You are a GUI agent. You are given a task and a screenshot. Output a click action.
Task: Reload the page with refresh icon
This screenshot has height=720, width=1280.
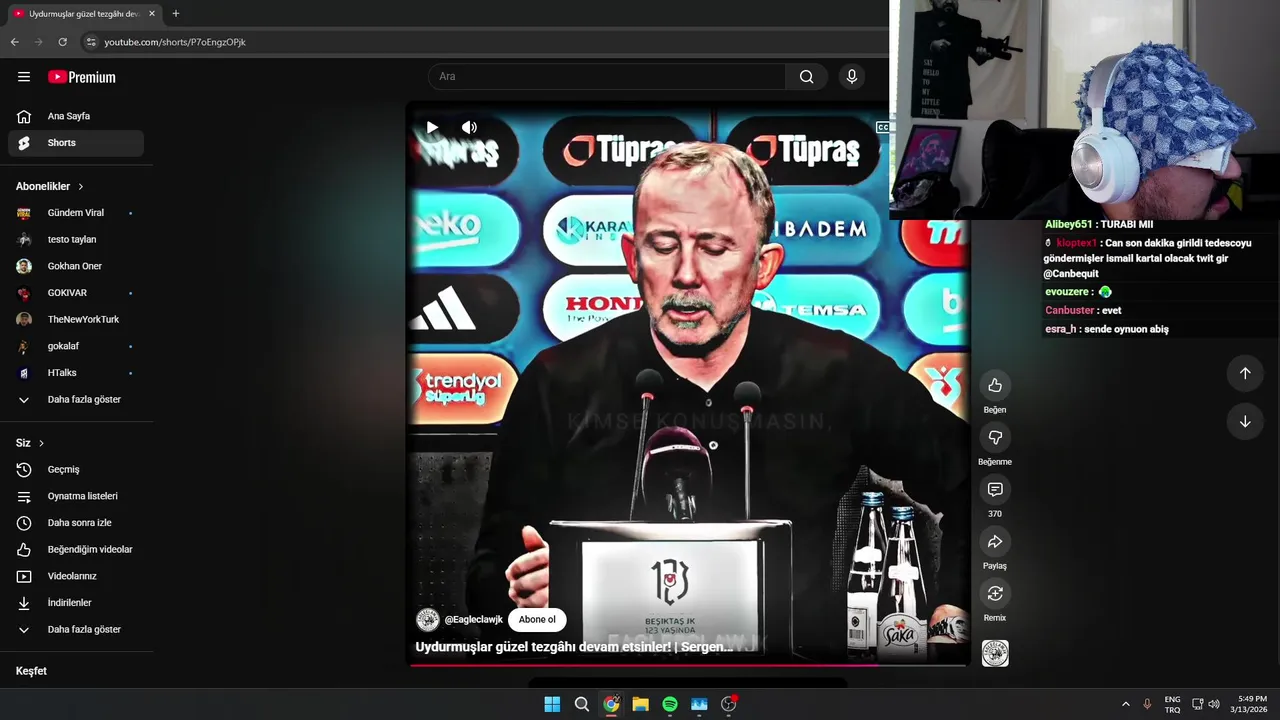[x=62, y=42]
